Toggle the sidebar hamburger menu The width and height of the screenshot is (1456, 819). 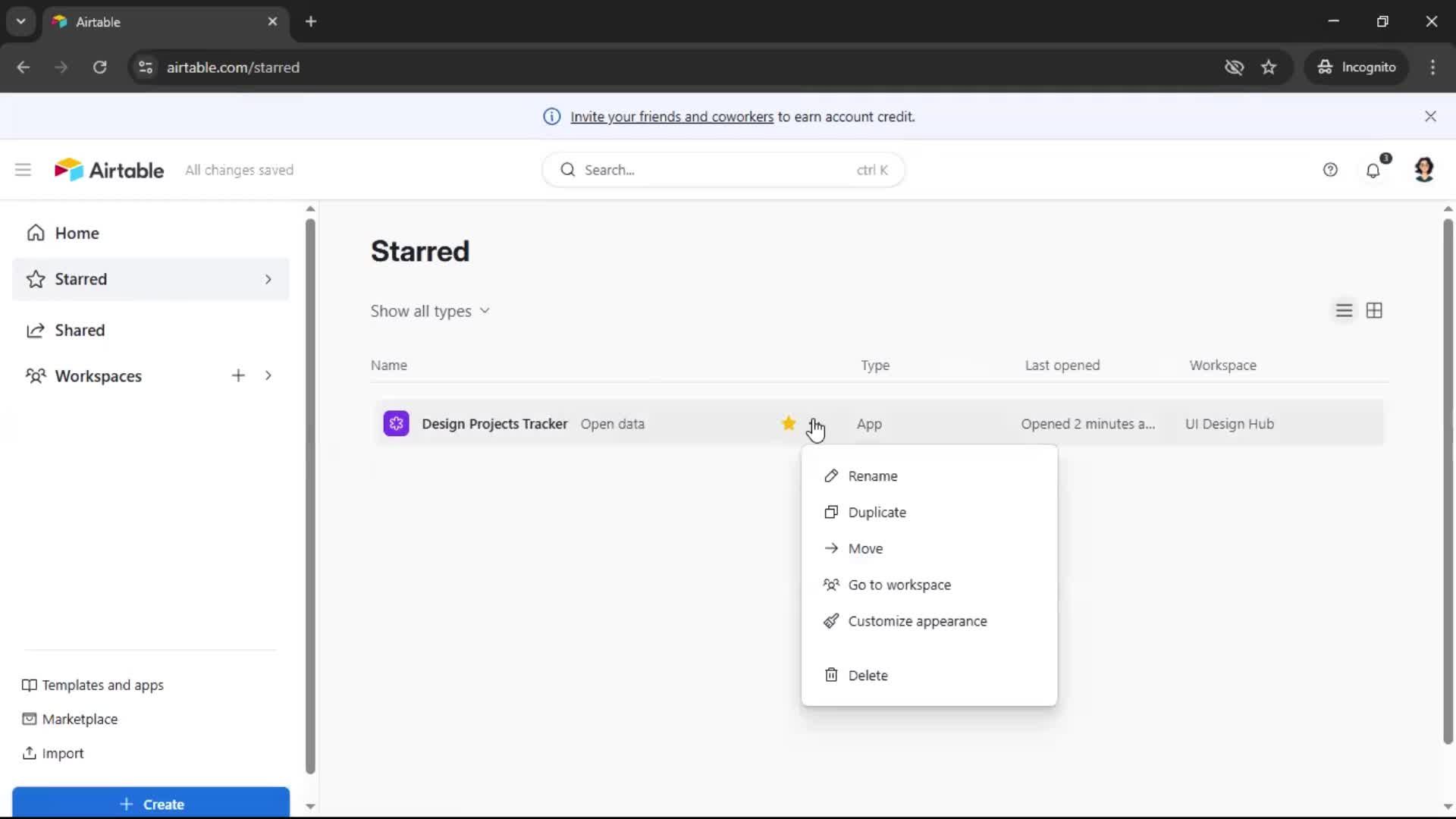click(x=23, y=170)
